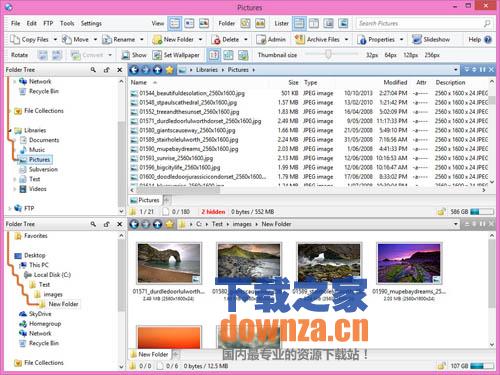Open the FTP menu
The height and width of the screenshot is (375, 500).
[x=48, y=23]
